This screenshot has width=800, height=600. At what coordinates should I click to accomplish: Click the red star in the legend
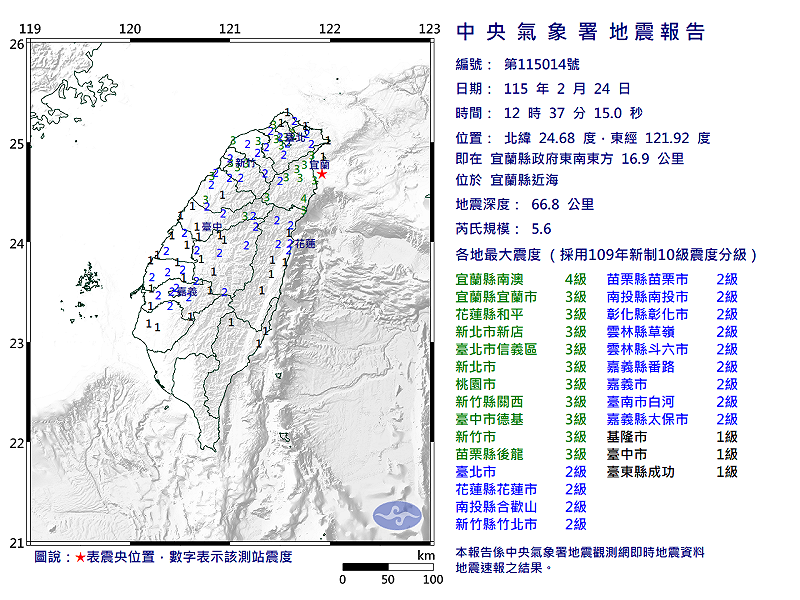(x=80, y=557)
